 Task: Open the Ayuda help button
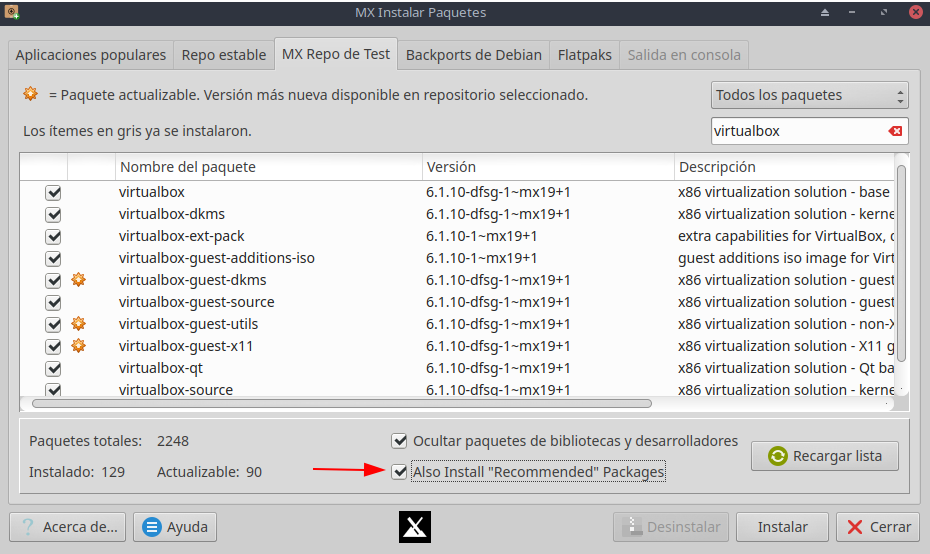click(175, 527)
